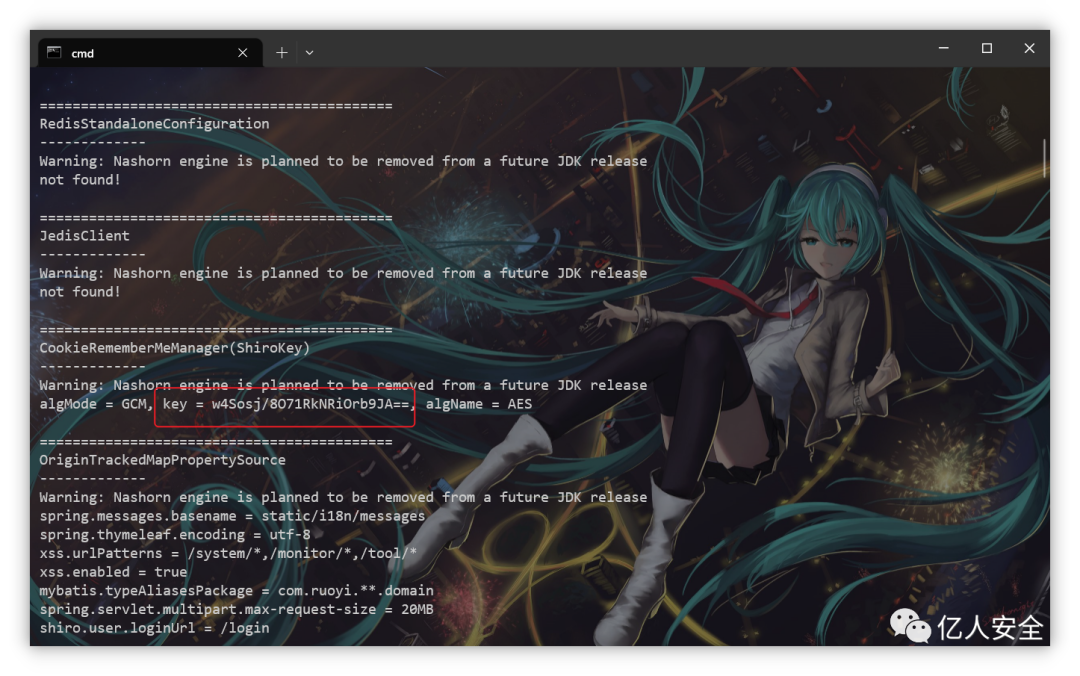Viewport: 1080px width, 676px height.
Task: Click the key value w4Sosj/8O71RkNRiOrb9JA==
Action: tap(311, 404)
